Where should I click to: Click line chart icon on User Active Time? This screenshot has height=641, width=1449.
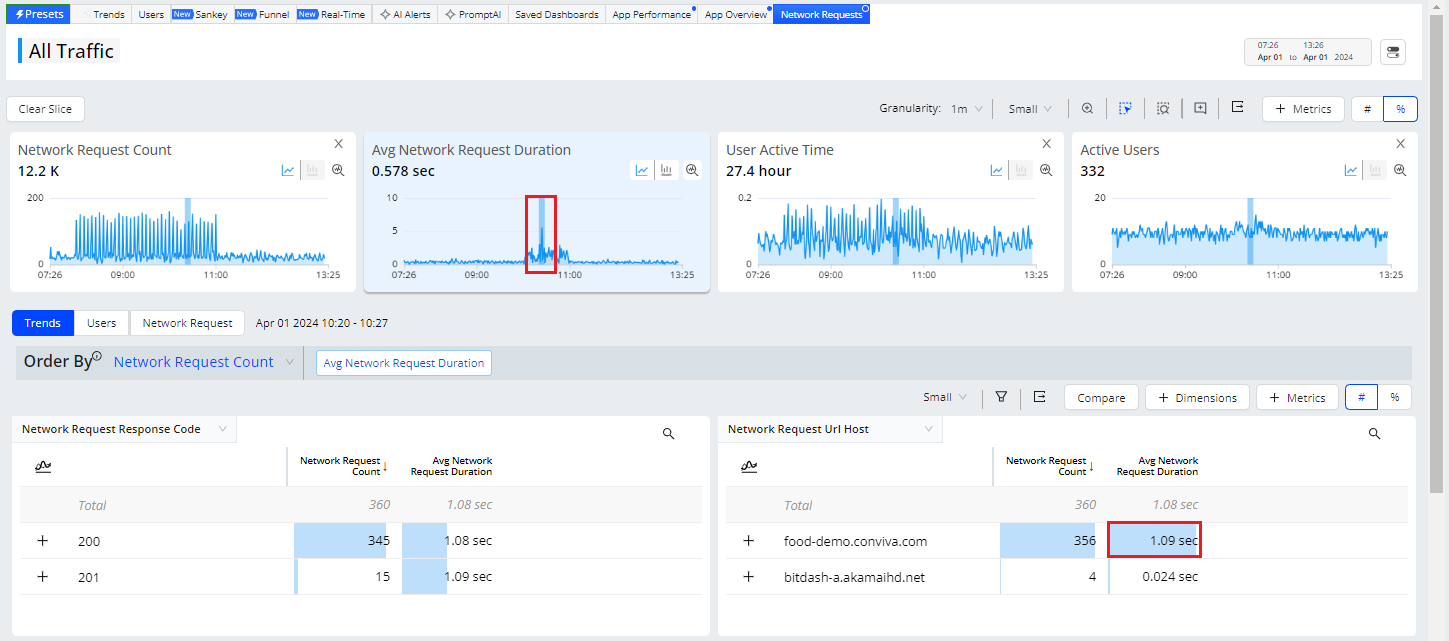(996, 170)
